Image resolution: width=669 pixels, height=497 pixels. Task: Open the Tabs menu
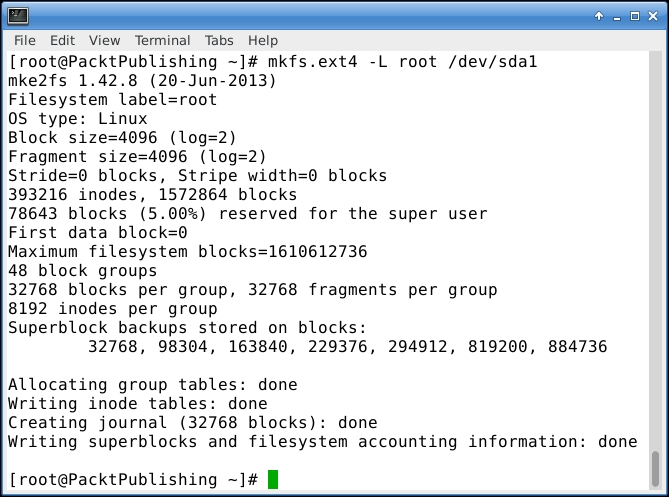pos(219,41)
